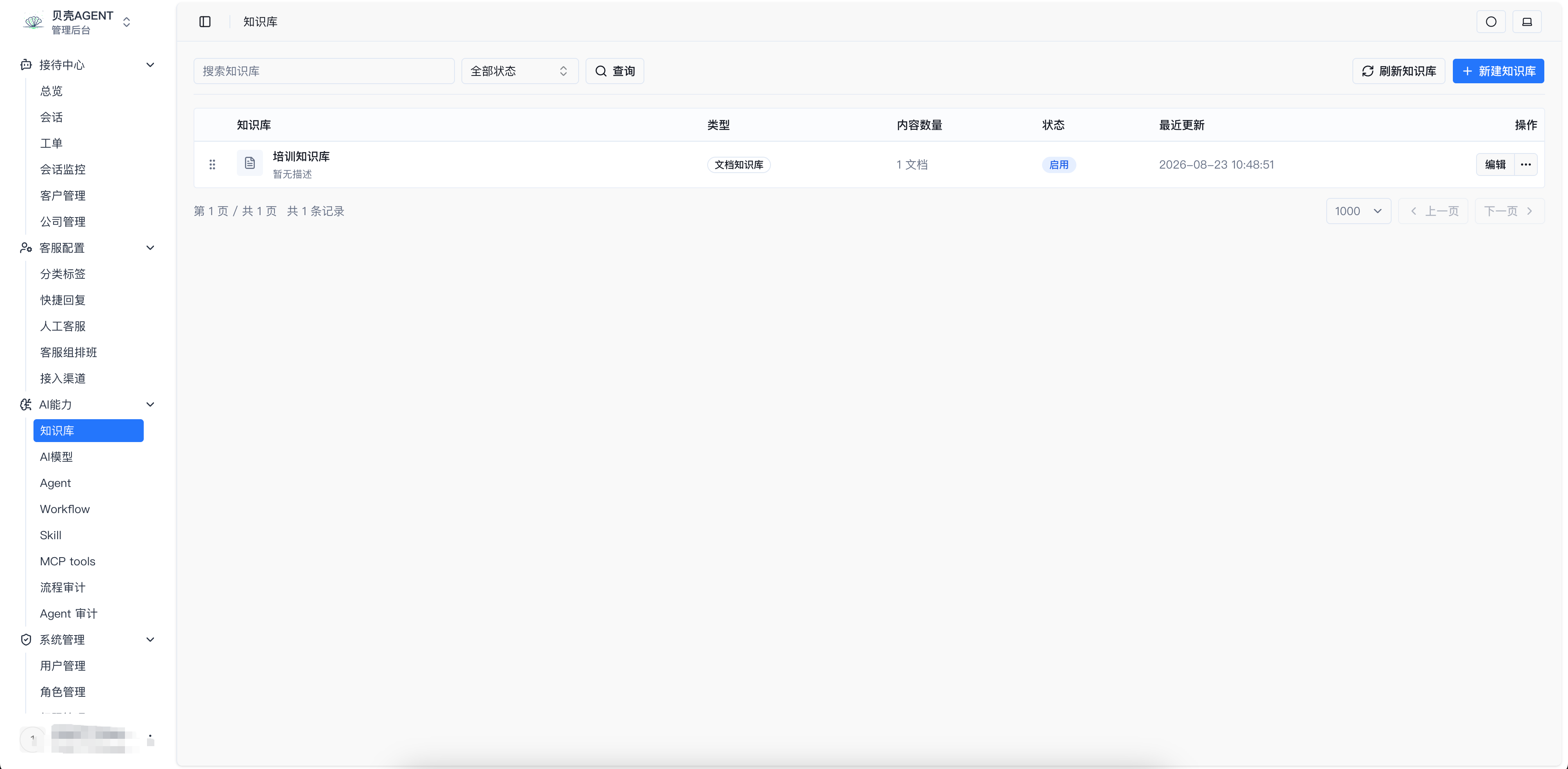
Task: Click the 内容数量 column header
Action: click(919, 125)
